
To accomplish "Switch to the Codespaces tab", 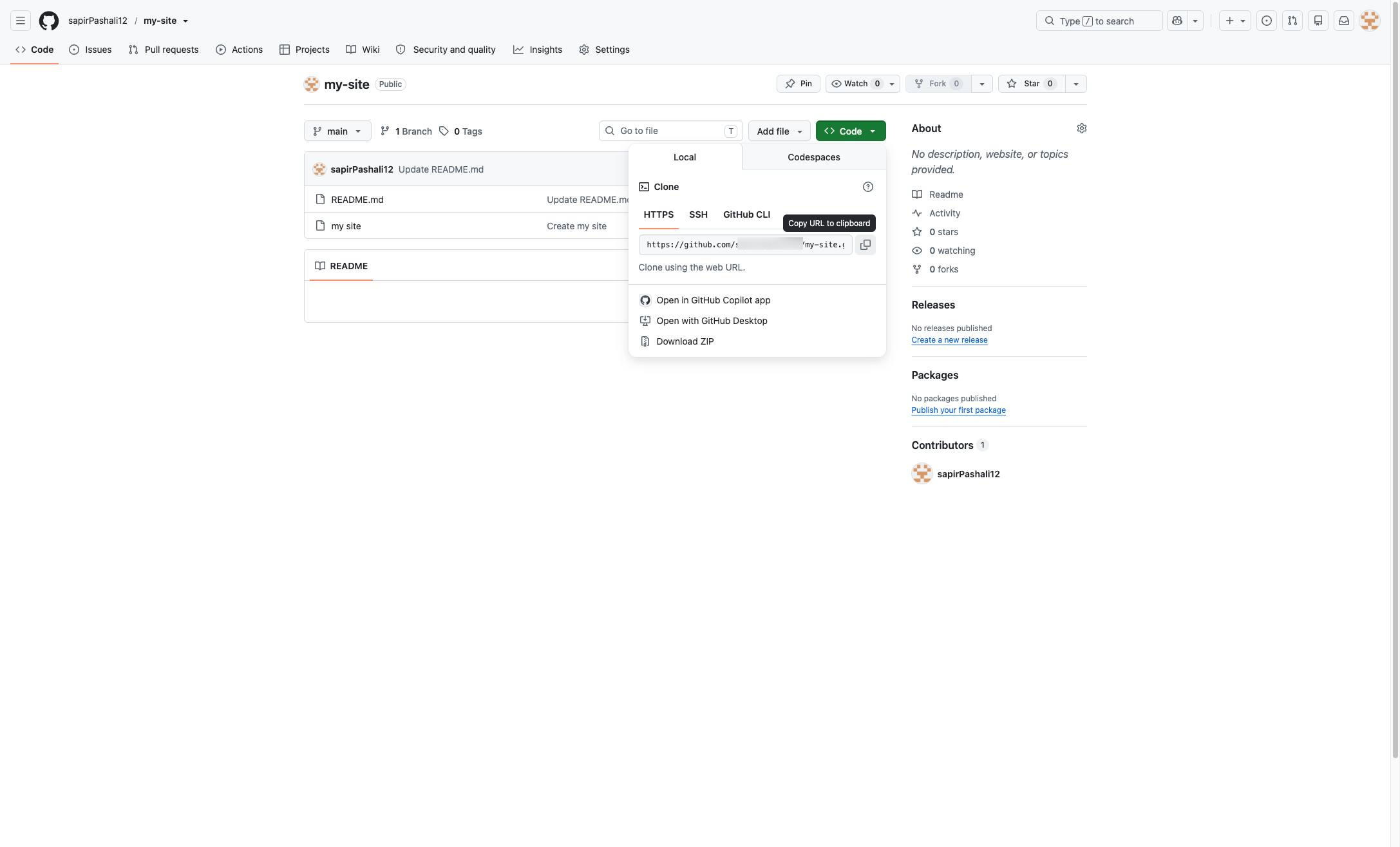I will (x=814, y=157).
